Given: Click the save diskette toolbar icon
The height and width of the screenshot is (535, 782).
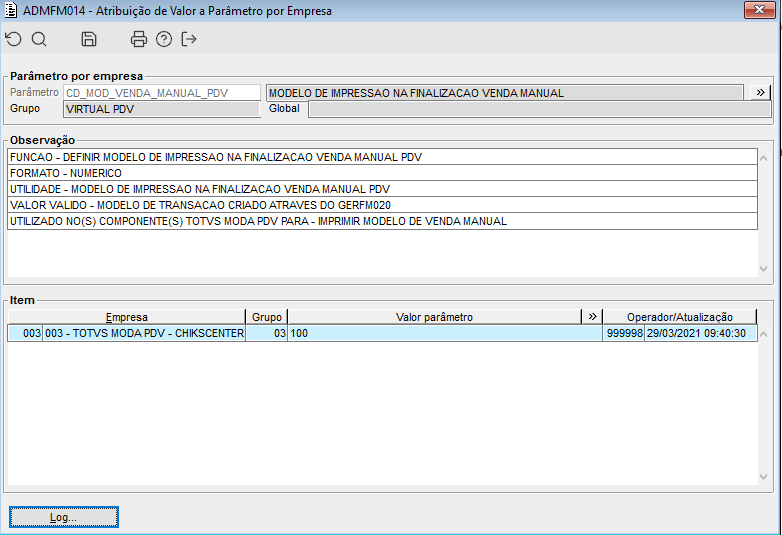Looking at the screenshot, I should click(89, 39).
